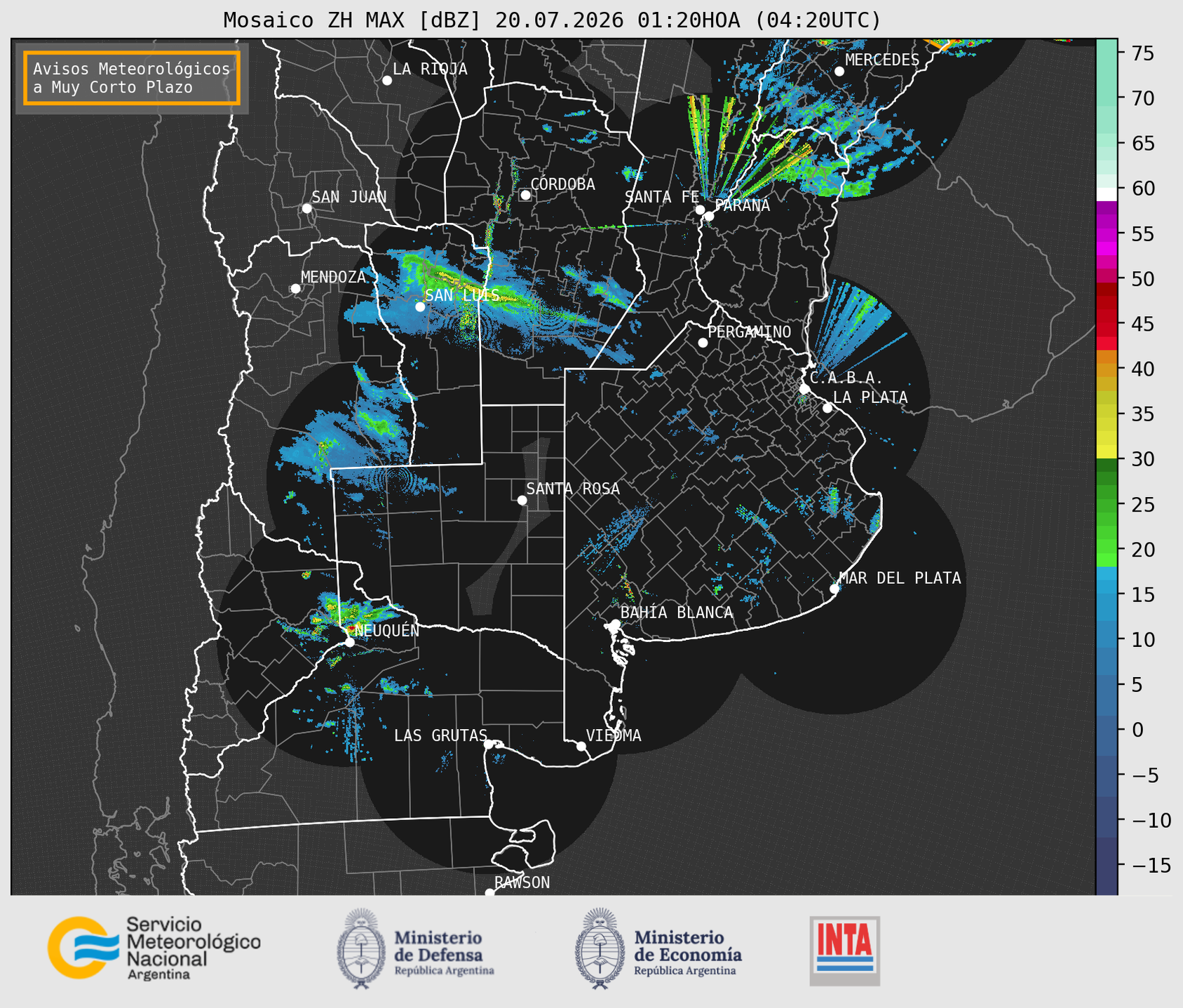Click the Servicio Meteorológico Nacional logo
The image size is (1183, 1008).
[x=154, y=948]
